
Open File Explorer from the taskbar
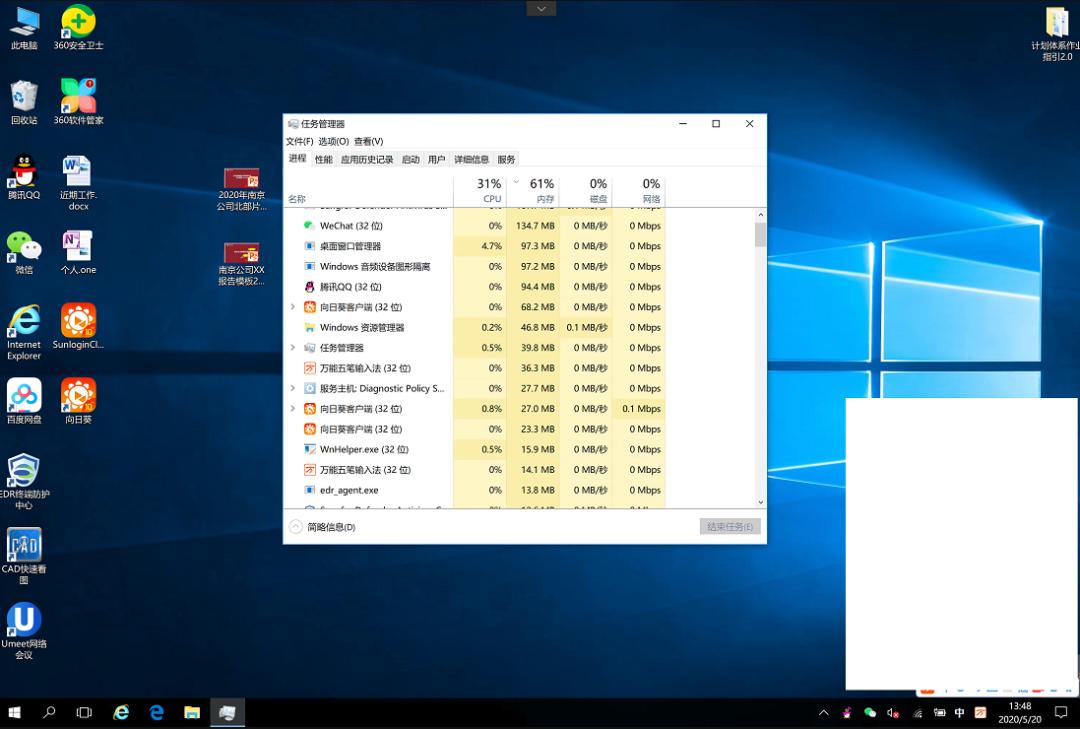click(191, 712)
